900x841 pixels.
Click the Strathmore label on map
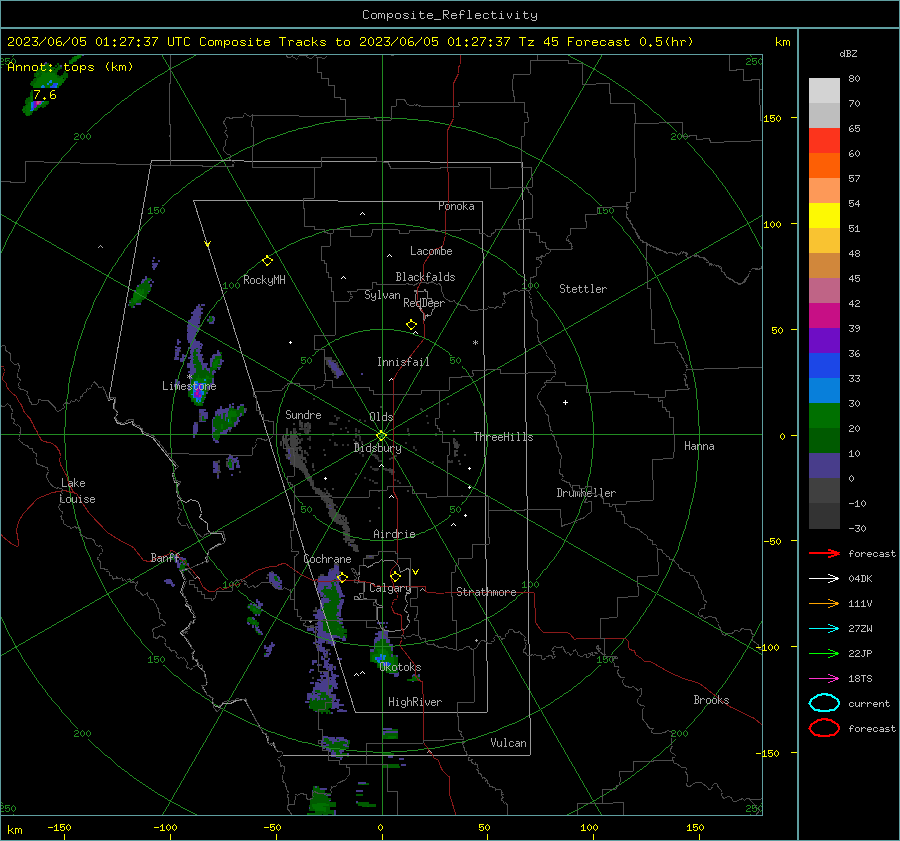(x=486, y=592)
